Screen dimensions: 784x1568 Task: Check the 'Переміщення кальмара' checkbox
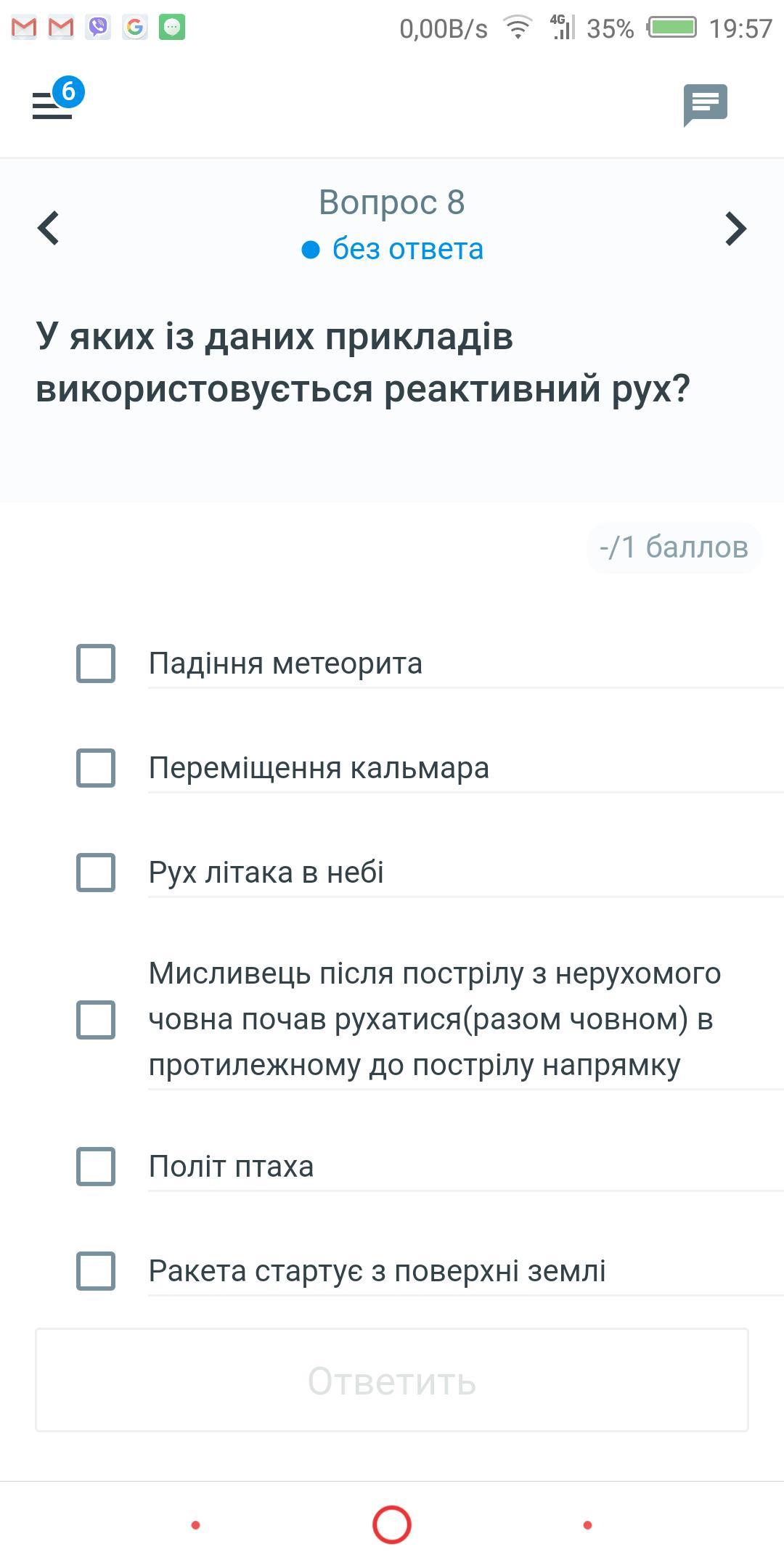click(96, 767)
